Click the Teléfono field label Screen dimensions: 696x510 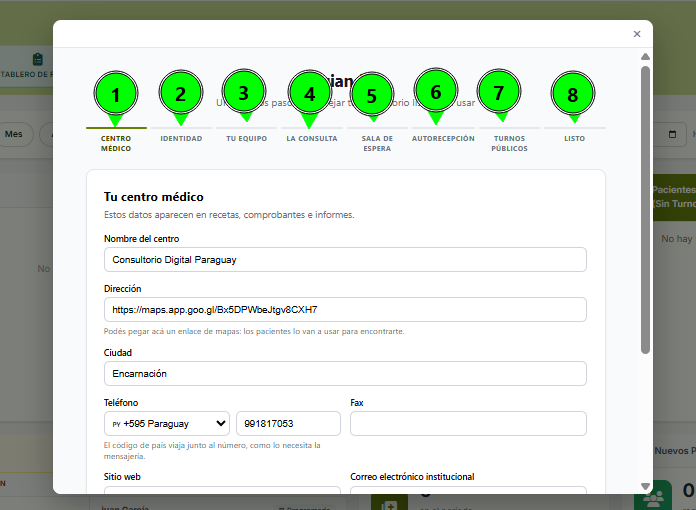121,403
